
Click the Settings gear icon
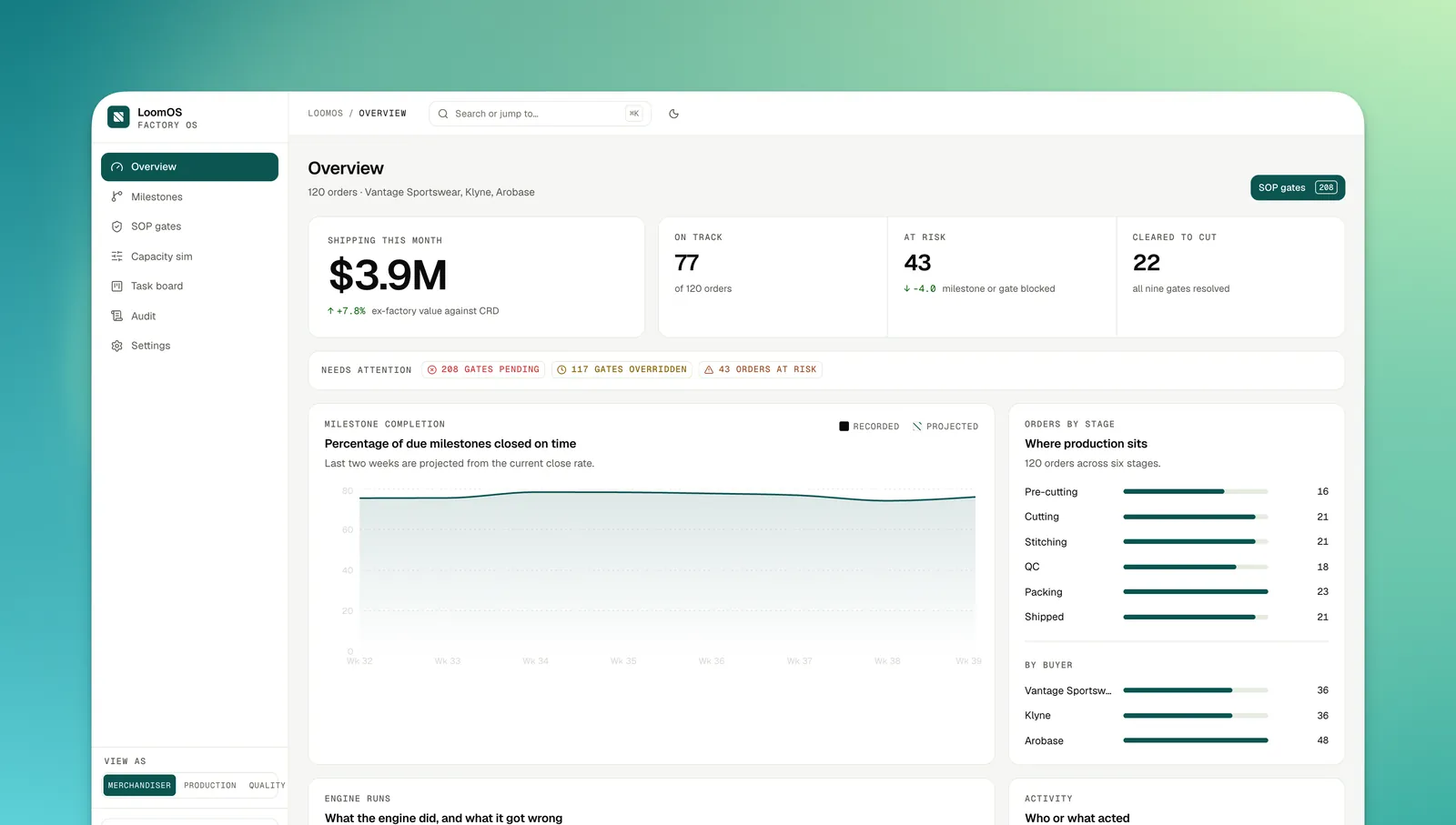[116, 346]
